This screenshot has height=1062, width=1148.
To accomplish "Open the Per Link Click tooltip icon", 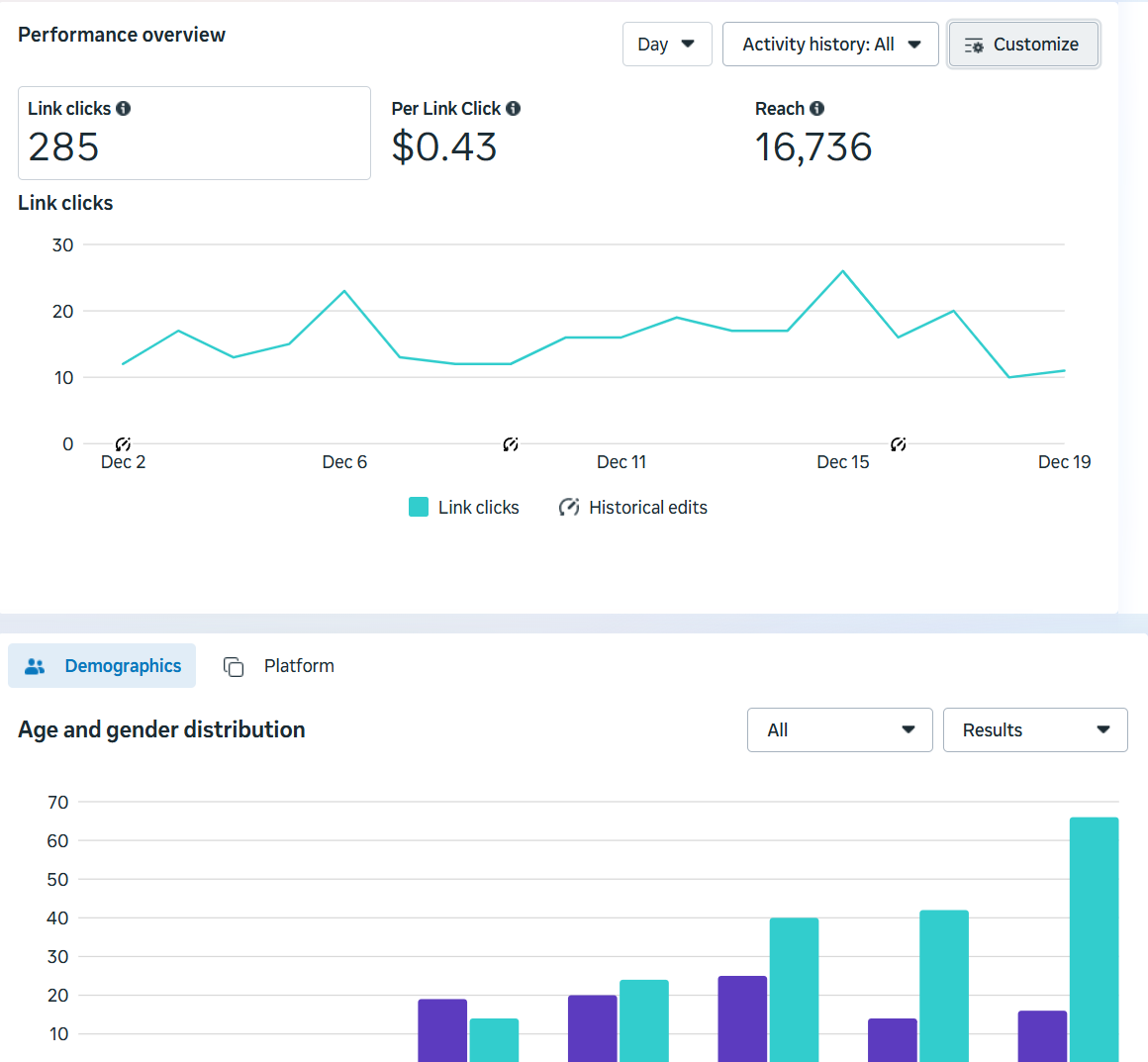I will [514, 108].
